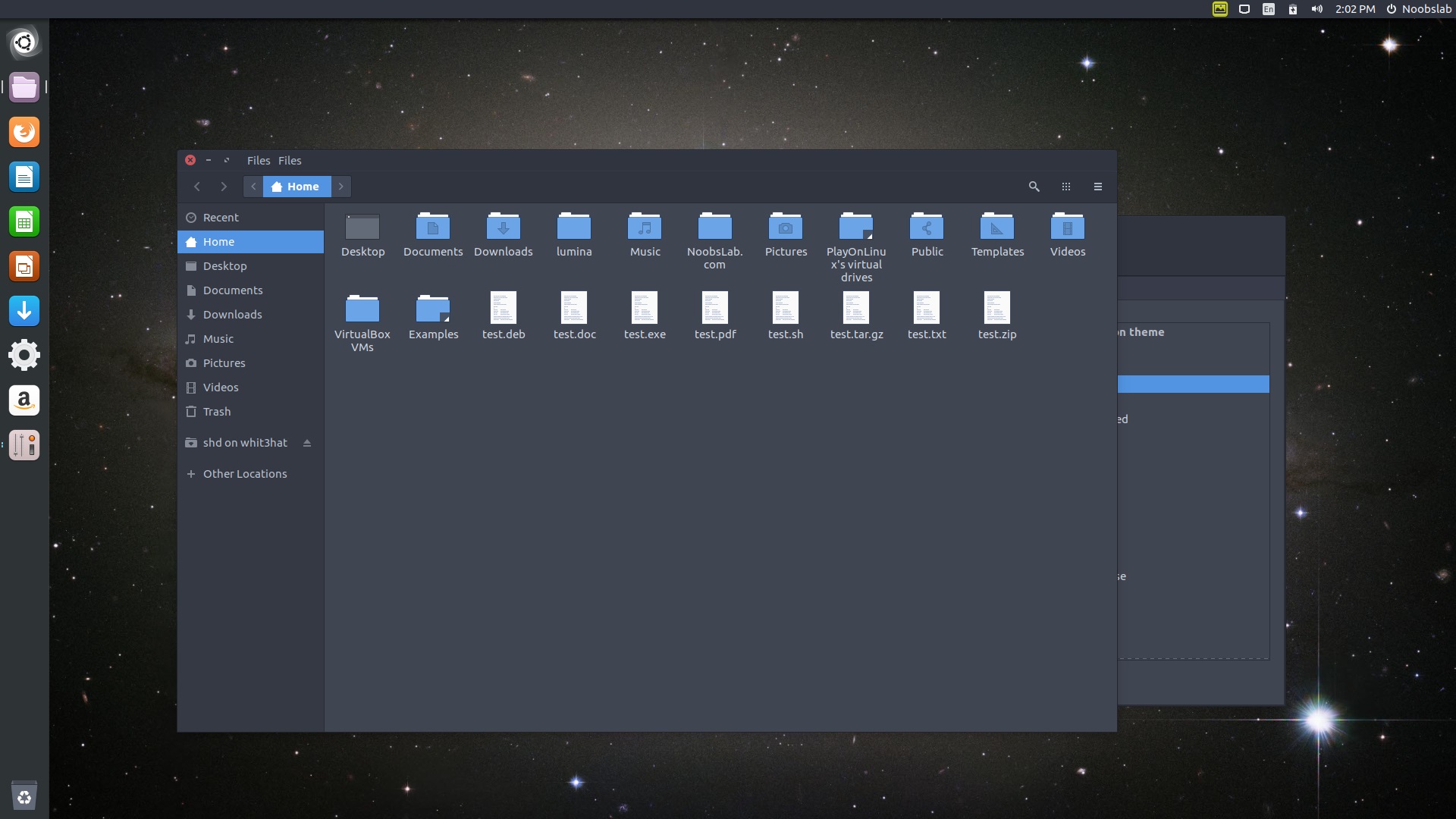Viewport: 1456px width, 819px height.
Task: Click the volume indicator in the top panel
Action: [1317, 9]
